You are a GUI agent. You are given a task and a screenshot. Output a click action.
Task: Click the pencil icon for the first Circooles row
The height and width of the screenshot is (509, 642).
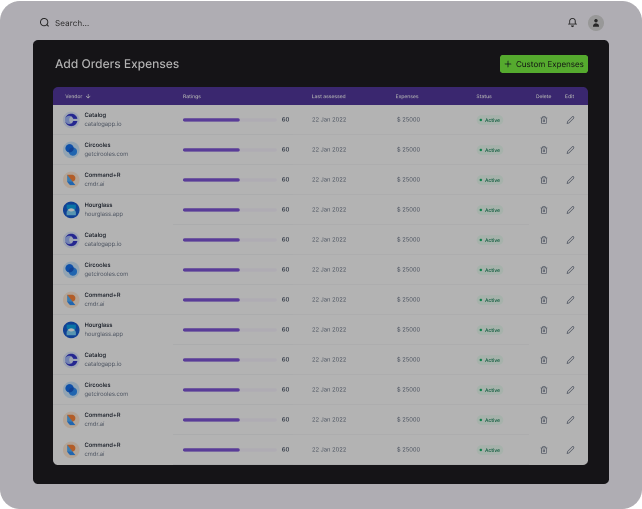570,150
